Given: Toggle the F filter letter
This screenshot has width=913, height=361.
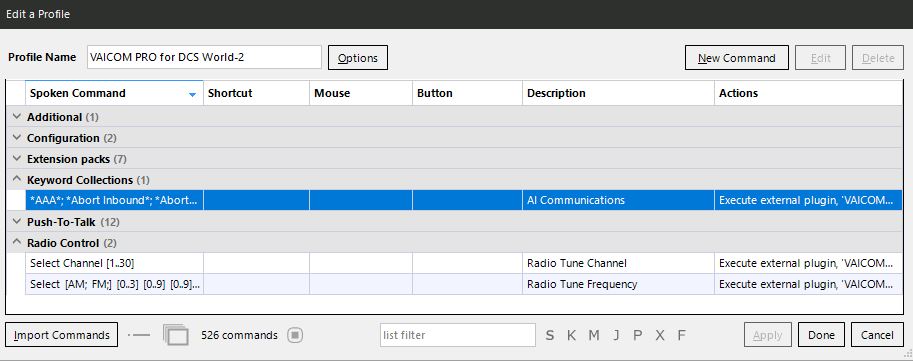Looking at the screenshot, I should pyautogui.click(x=681, y=335).
